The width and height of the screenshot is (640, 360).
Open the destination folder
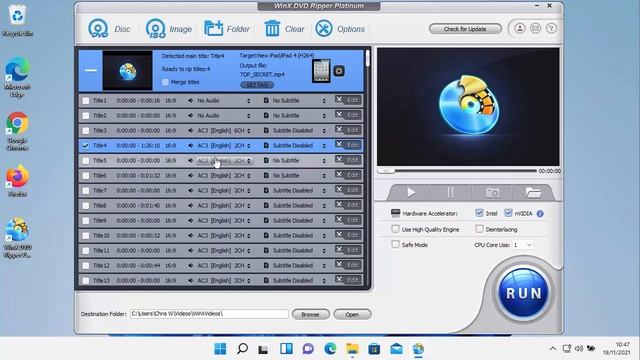[x=352, y=314]
